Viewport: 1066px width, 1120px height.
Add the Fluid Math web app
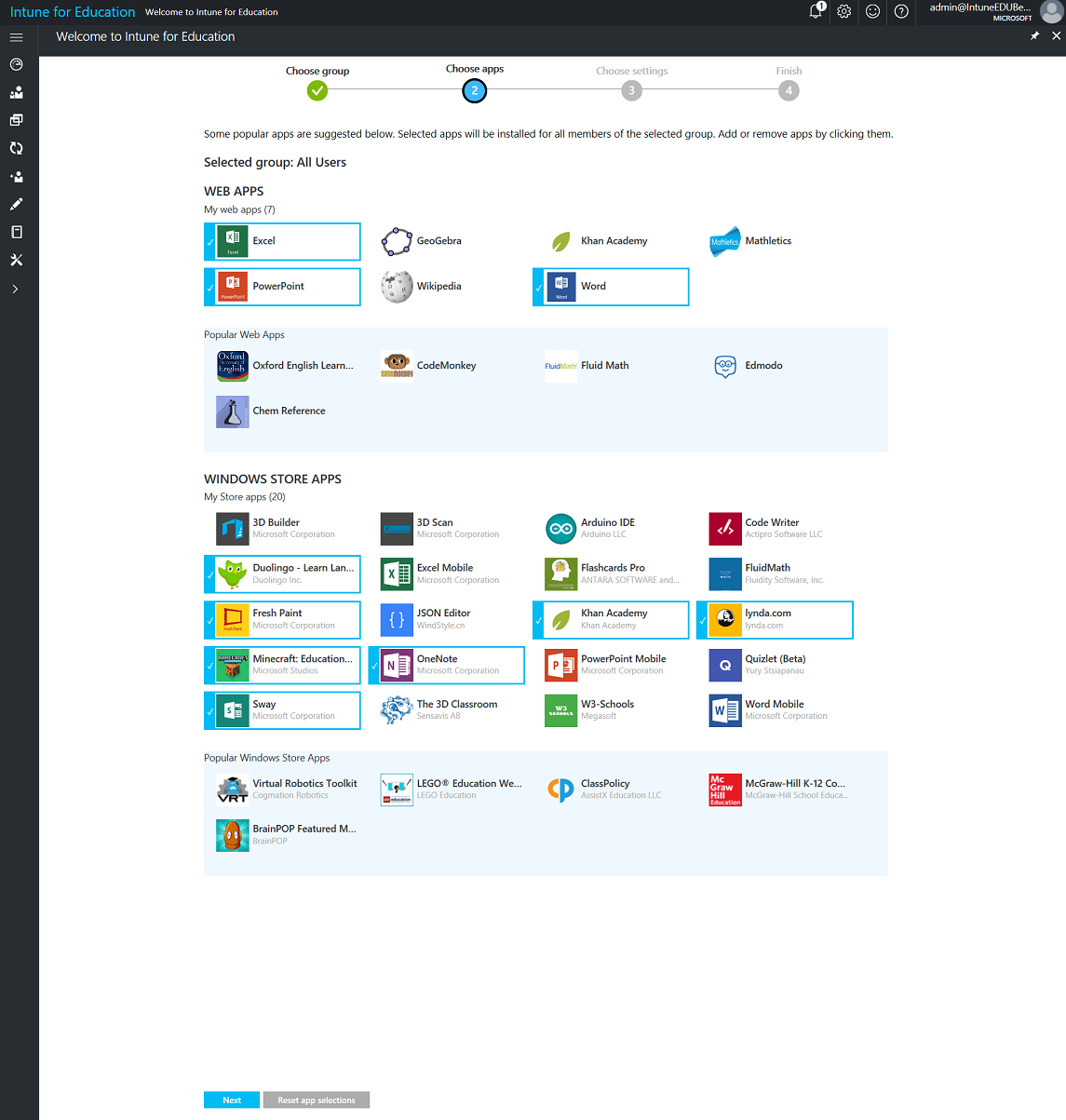[x=611, y=366]
